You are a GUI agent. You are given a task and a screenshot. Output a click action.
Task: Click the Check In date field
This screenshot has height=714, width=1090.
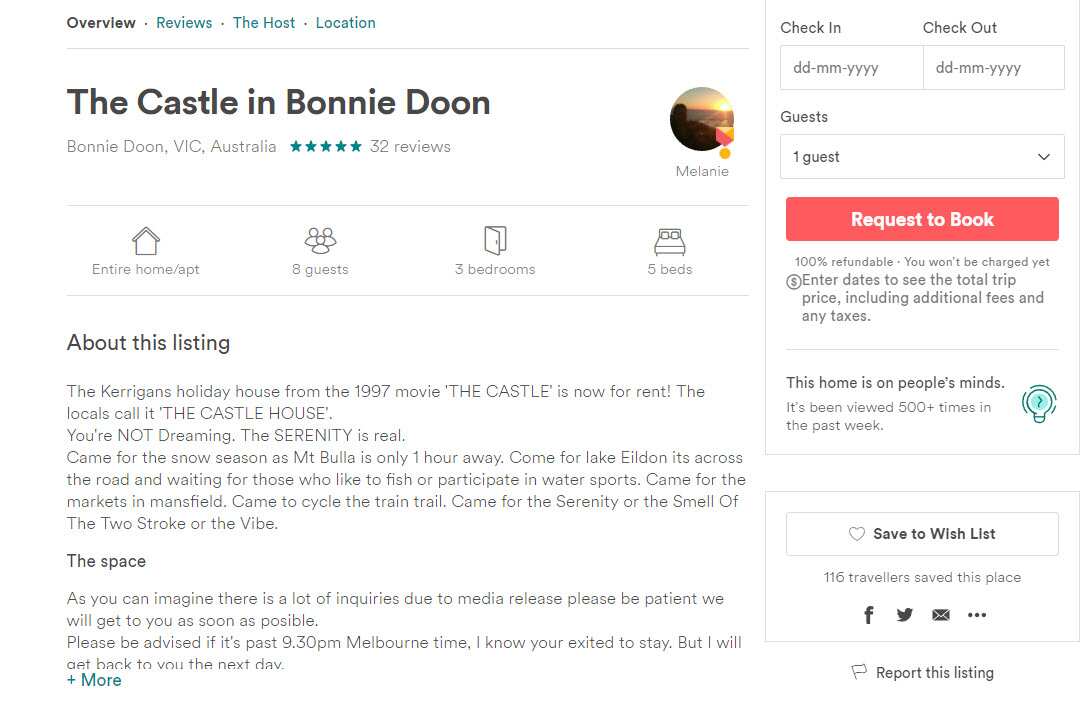851,67
